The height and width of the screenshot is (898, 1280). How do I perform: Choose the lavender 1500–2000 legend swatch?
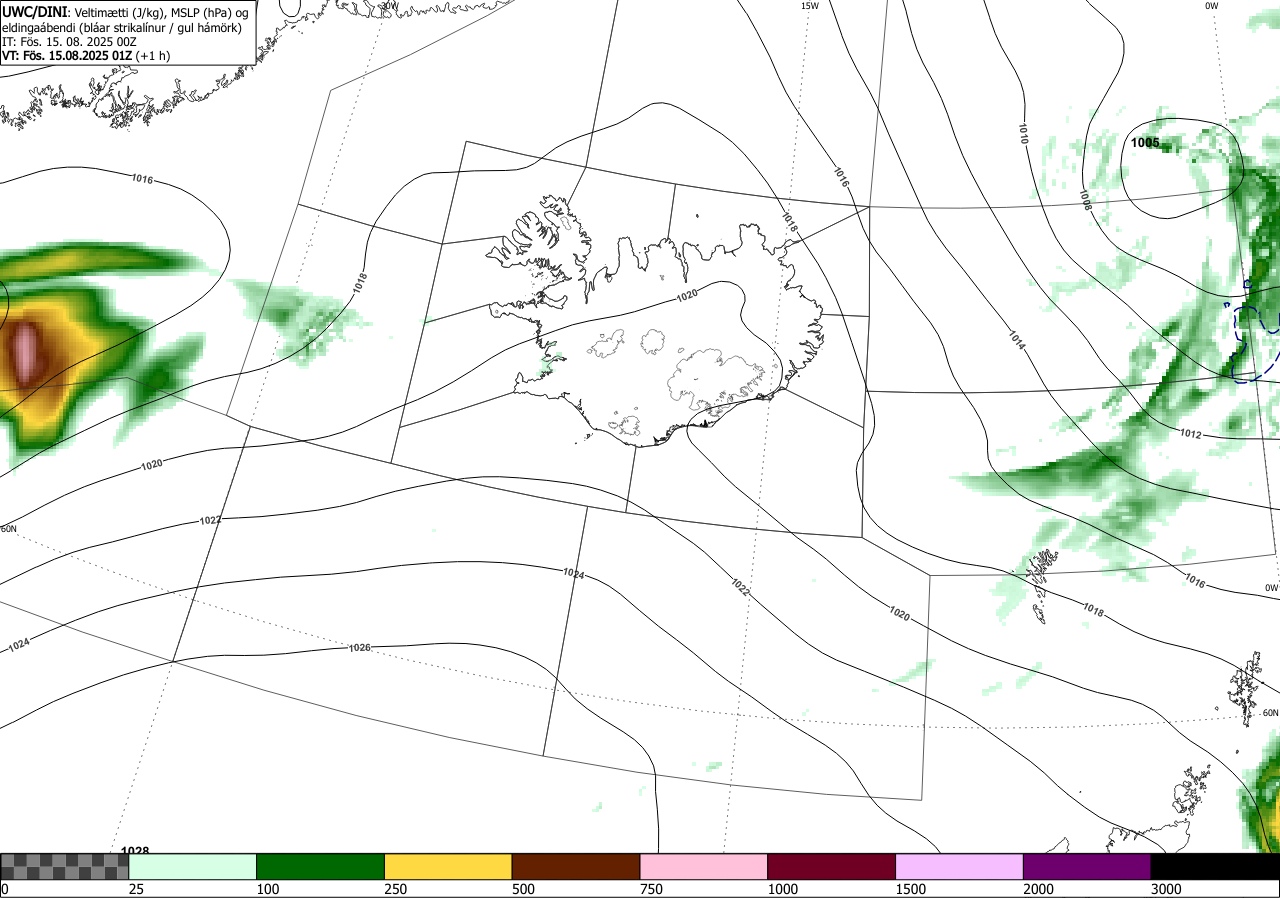point(960,866)
